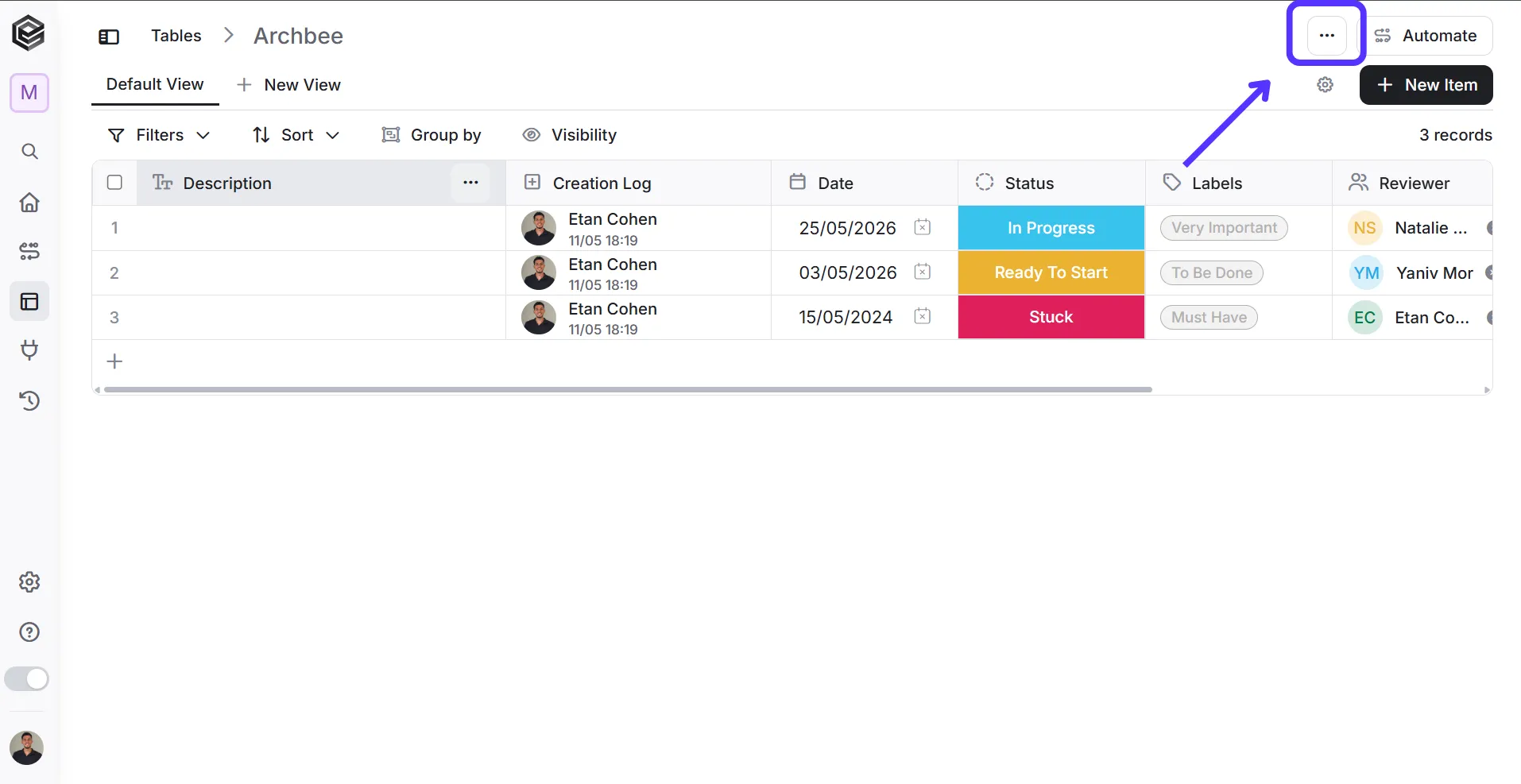
Task: Open integrations plug icon in the sidebar
Action: click(x=29, y=350)
